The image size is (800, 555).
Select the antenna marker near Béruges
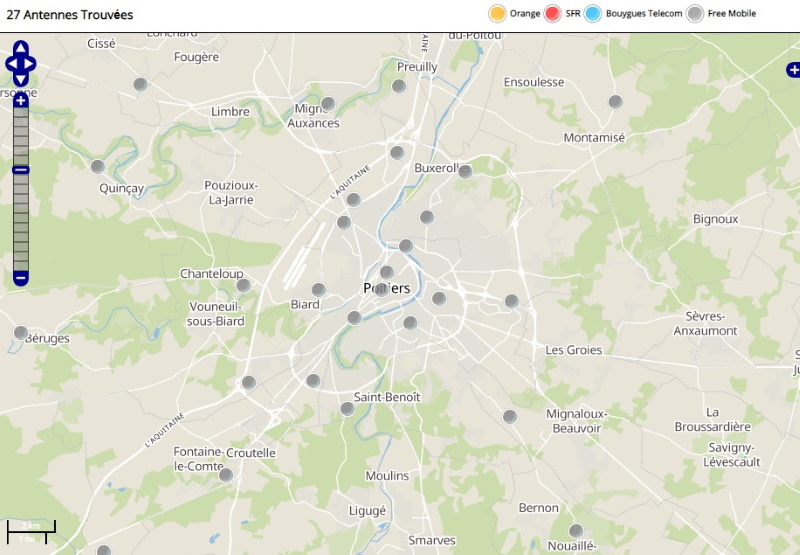click(21, 333)
